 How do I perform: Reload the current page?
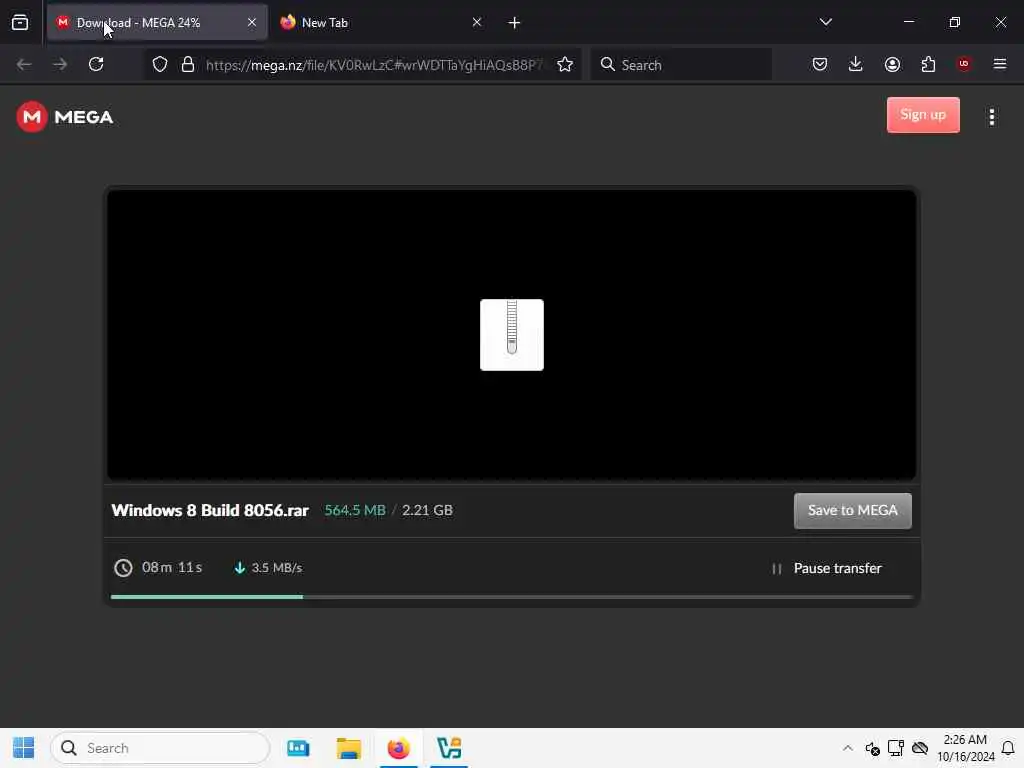[96, 64]
